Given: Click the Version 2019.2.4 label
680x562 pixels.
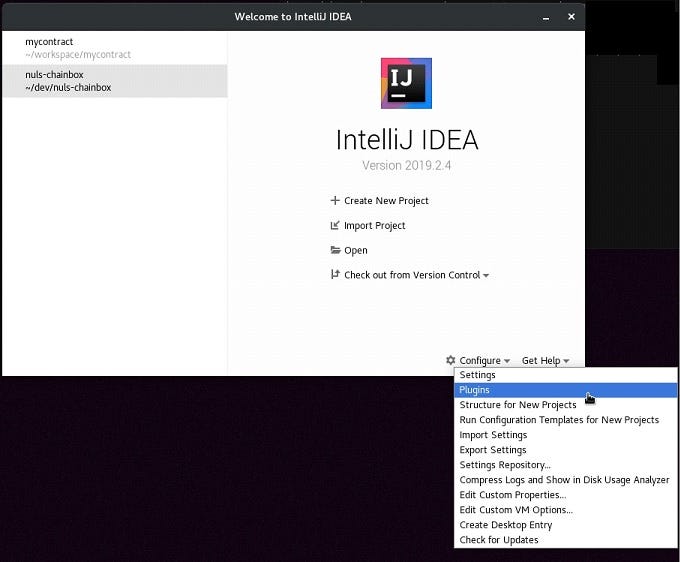Looking at the screenshot, I should coord(406,165).
